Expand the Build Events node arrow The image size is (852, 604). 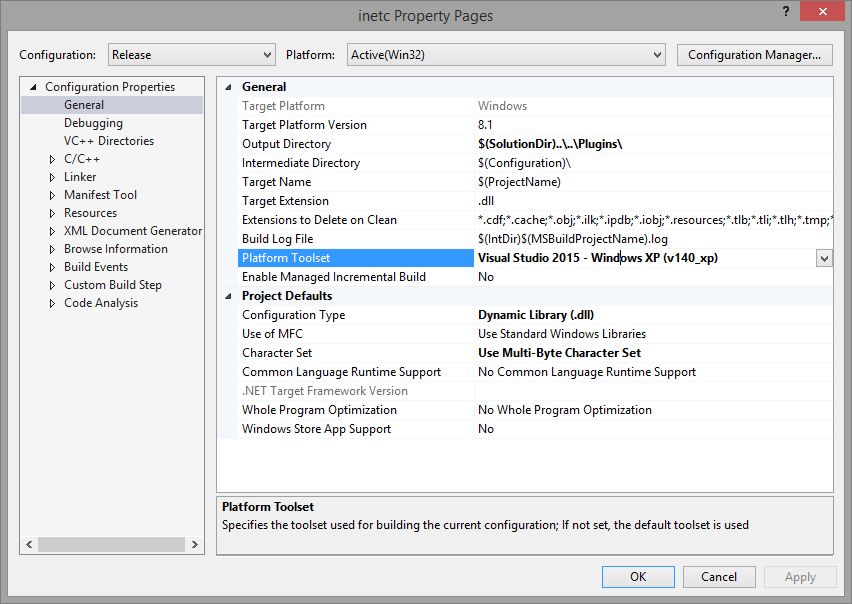(52, 267)
